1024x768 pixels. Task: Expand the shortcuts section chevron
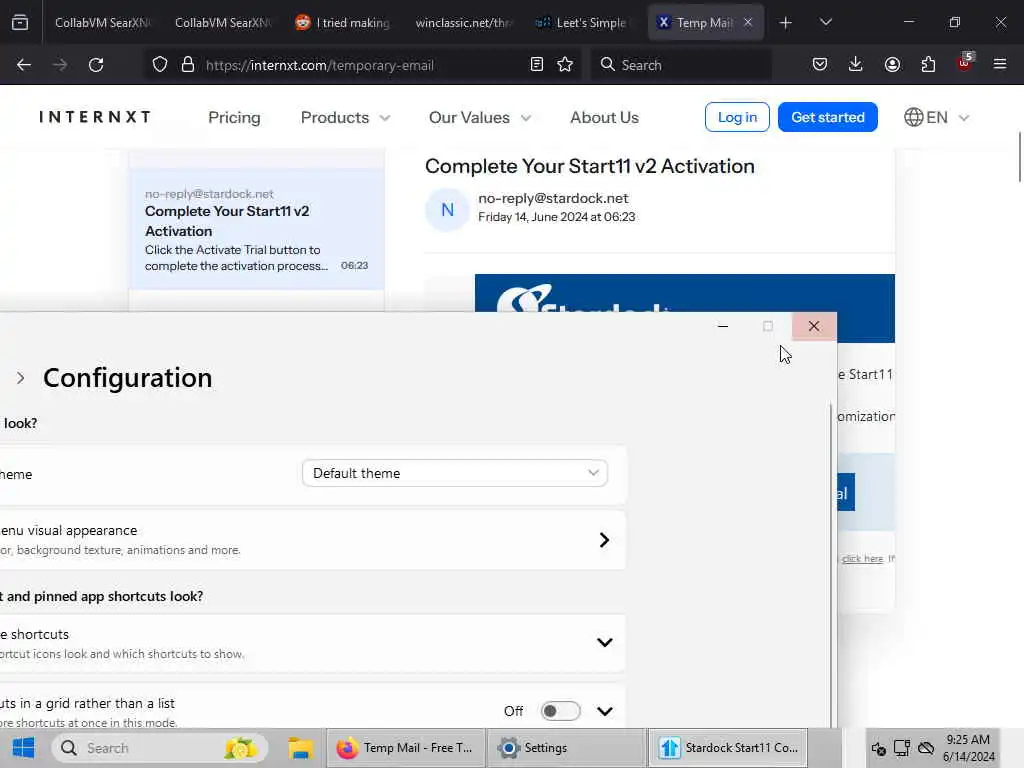[605, 643]
